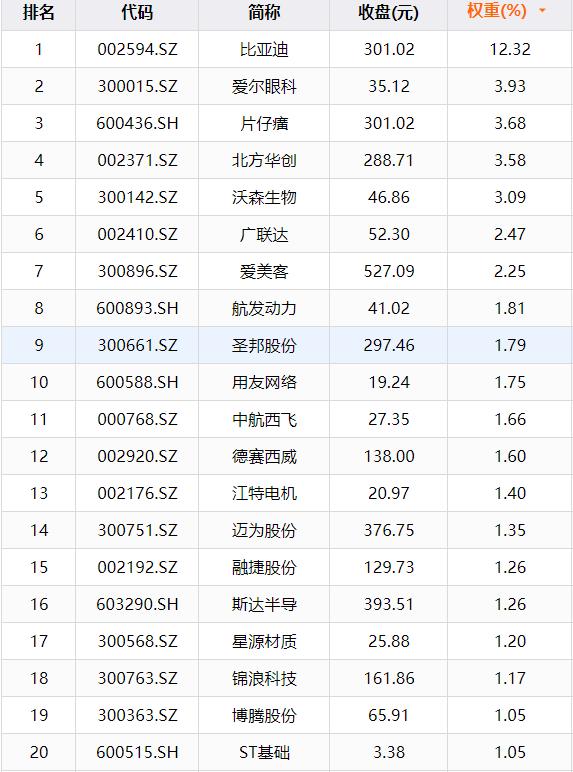Select the 简称 column header

264,12
